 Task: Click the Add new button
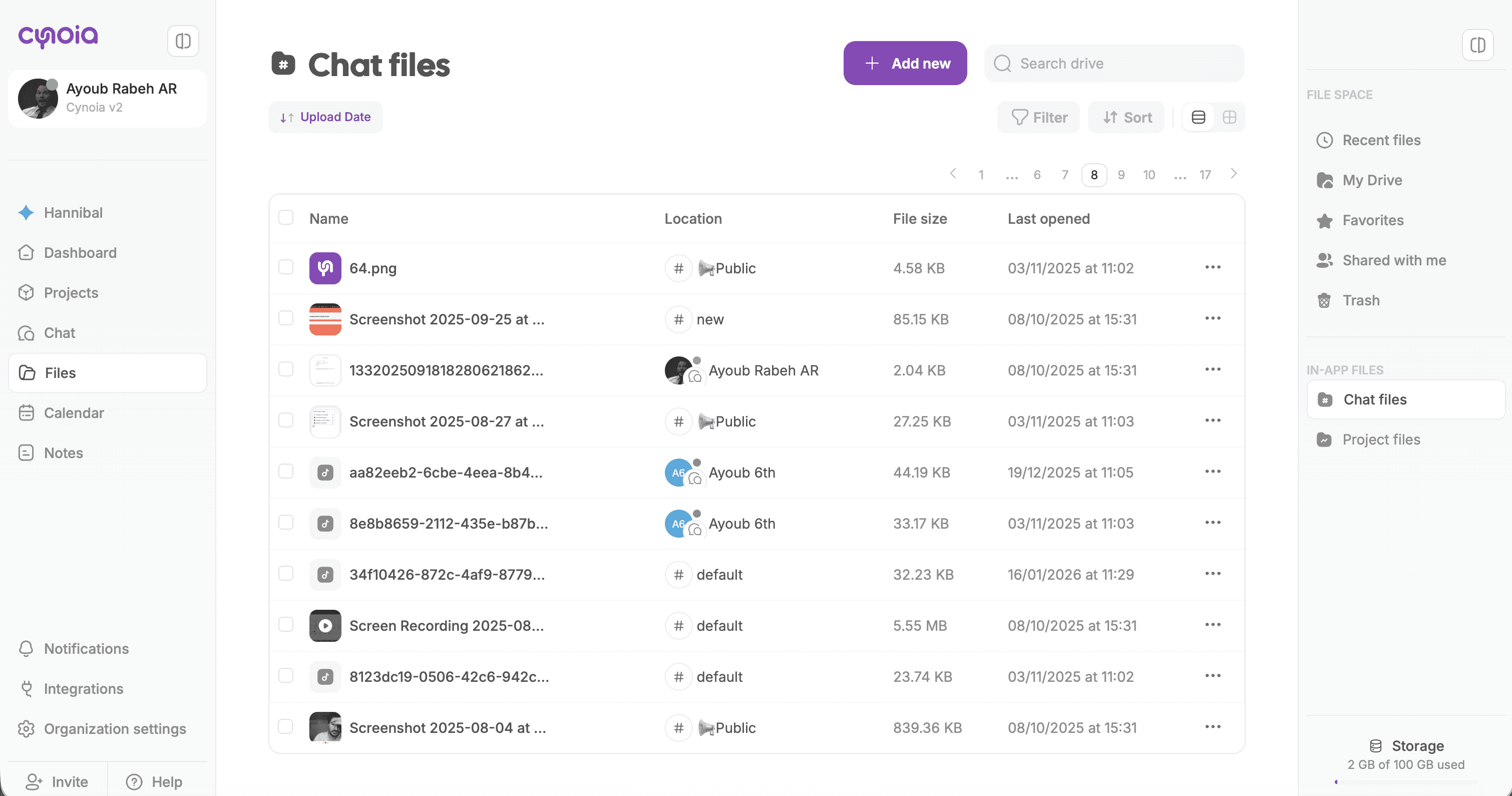point(905,64)
